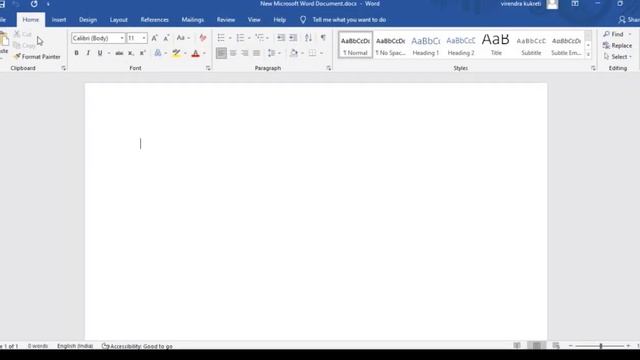Open the Review tab
The width and height of the screenshot is (640, 360).
[226, 20]
